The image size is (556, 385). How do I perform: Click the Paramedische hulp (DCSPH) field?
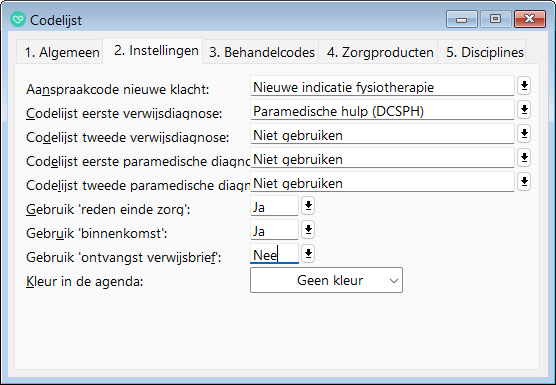(382, 110)
